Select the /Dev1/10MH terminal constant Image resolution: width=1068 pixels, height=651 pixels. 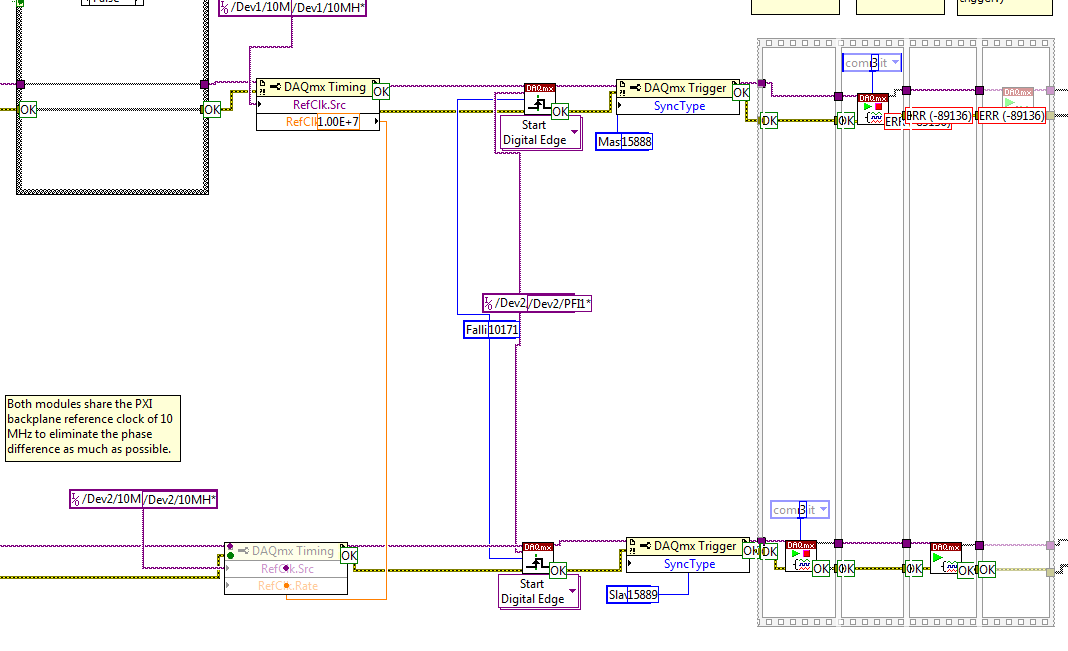pos(292,7)
